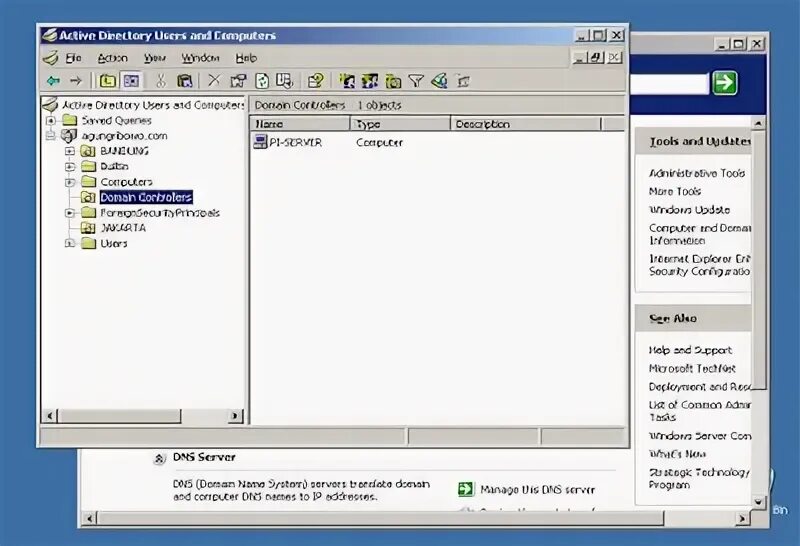Click the address field in the background window
Viewport: 800px width, 546px height.
pos(669,84)
